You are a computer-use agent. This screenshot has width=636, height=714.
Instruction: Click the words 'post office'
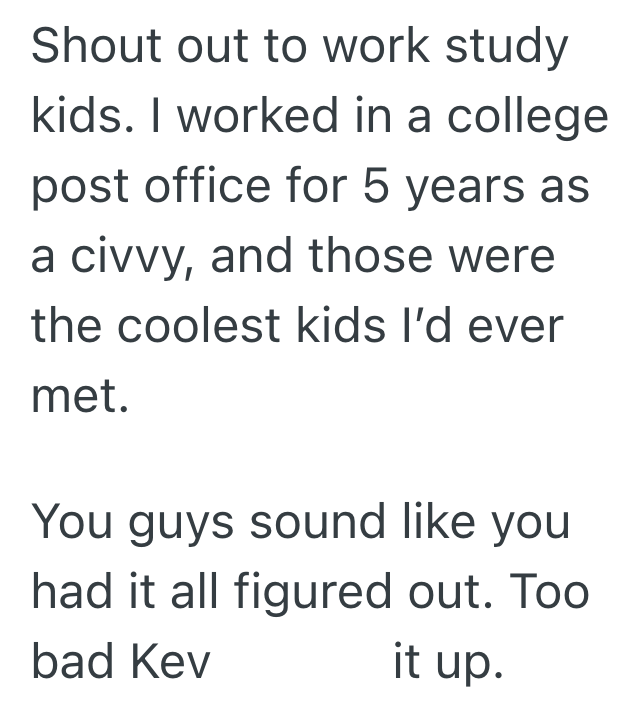click(150, 188)
